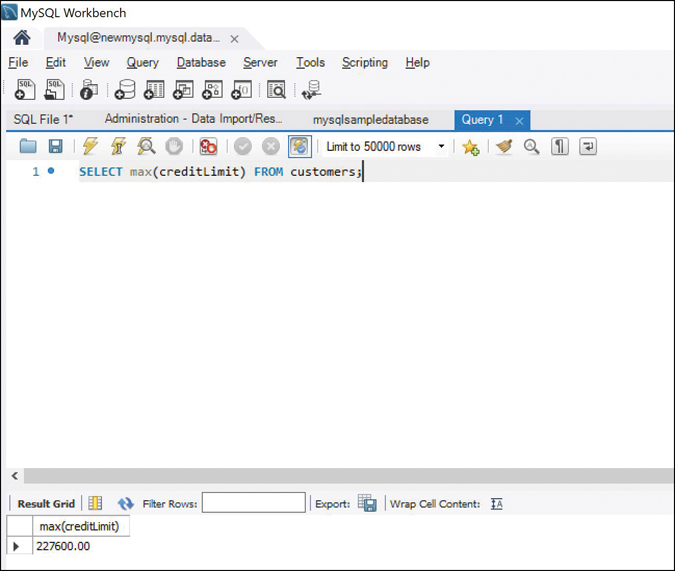This screenshot has width=675, height=571.
Task: Create a new schema icon
Action: tap(125, 90)
